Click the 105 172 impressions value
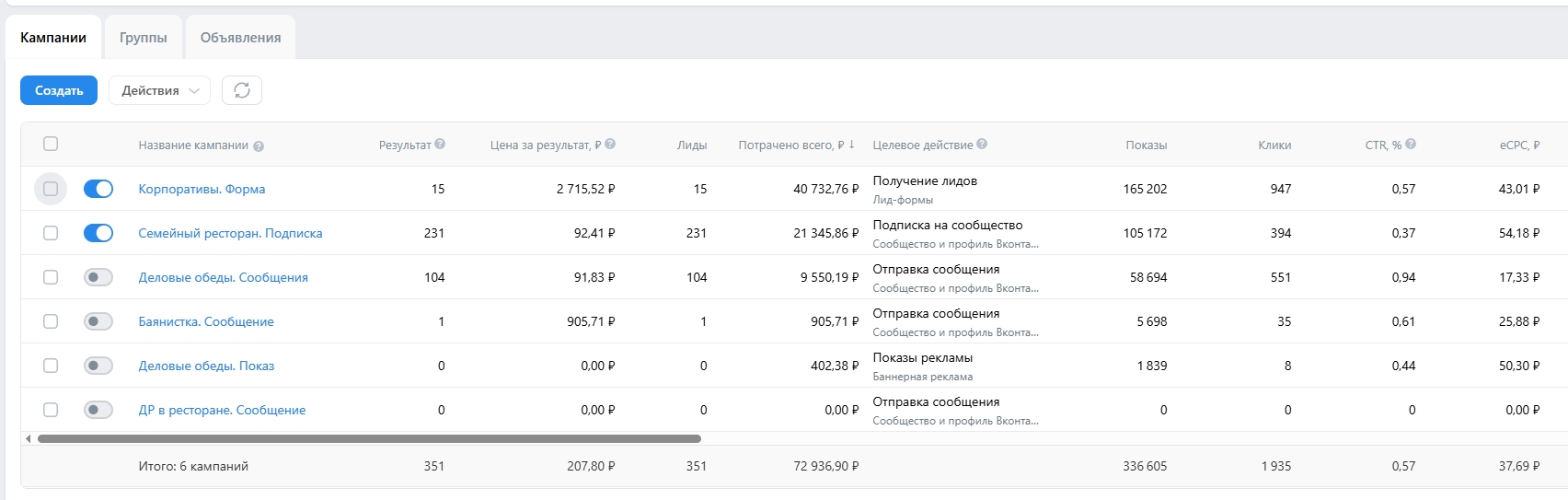The height and width of the screenshot is (500, 1568). click(1145, 233)
